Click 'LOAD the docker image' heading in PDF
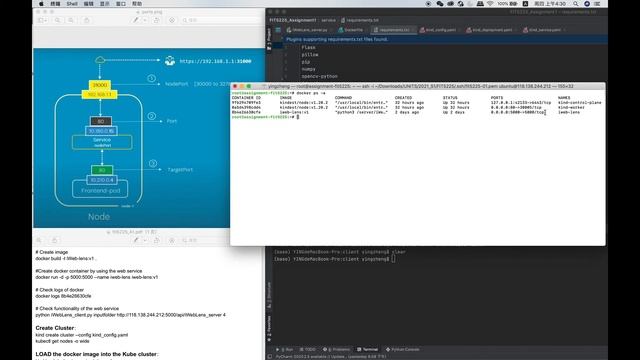Image resolution: width=640 pixels, height=360 pixels. [97, 354]
